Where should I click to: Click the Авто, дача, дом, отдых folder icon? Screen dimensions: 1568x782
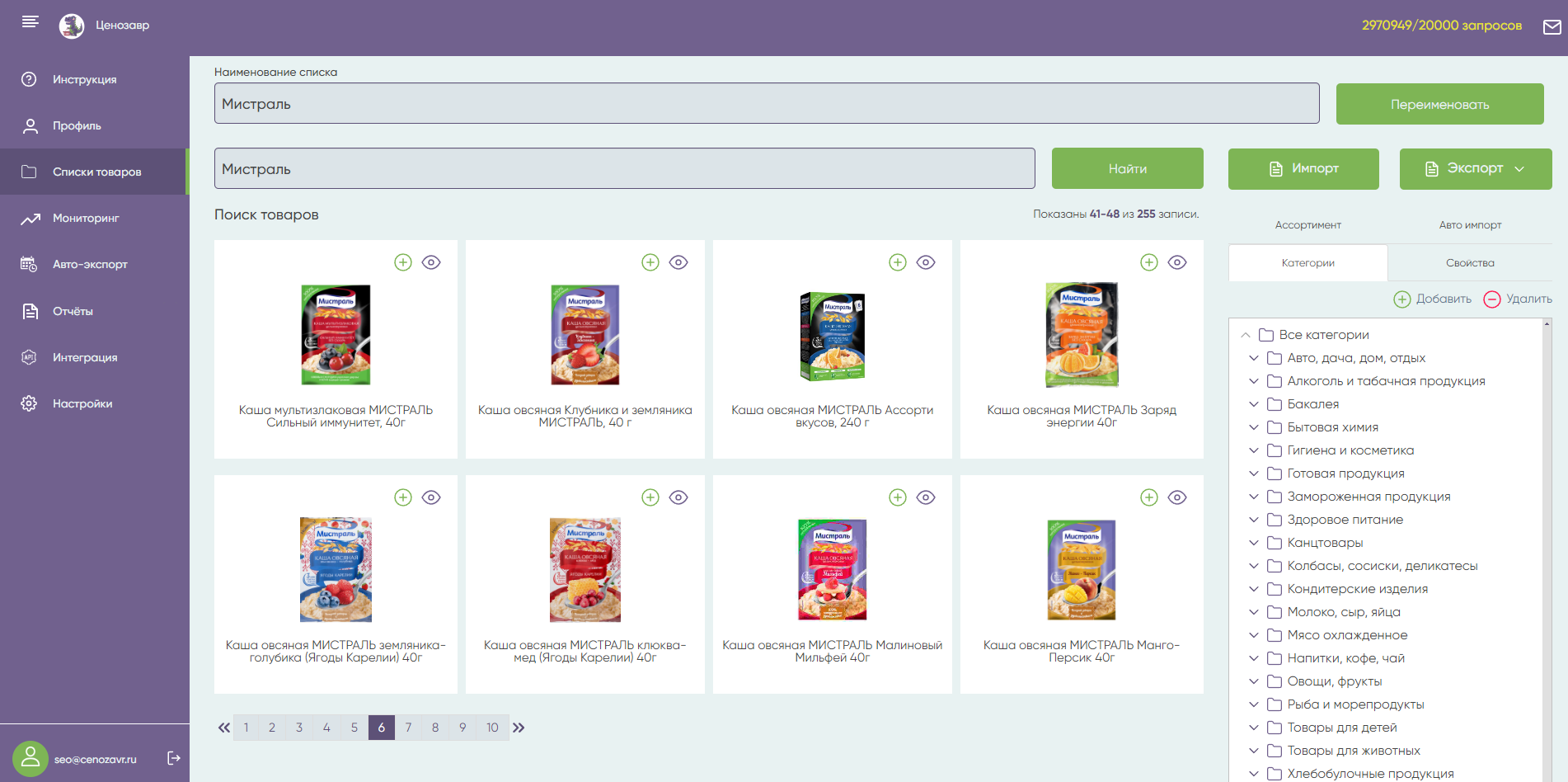[1275, 358]
